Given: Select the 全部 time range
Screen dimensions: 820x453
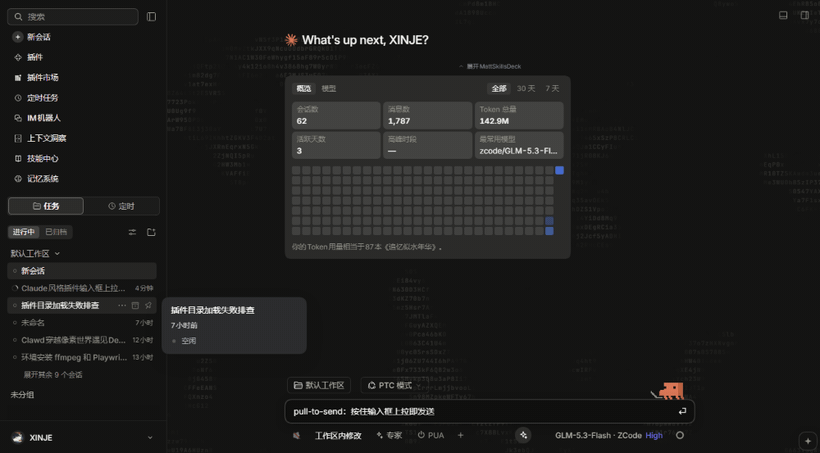Looking at the screenshot, I should pos(499,88).
